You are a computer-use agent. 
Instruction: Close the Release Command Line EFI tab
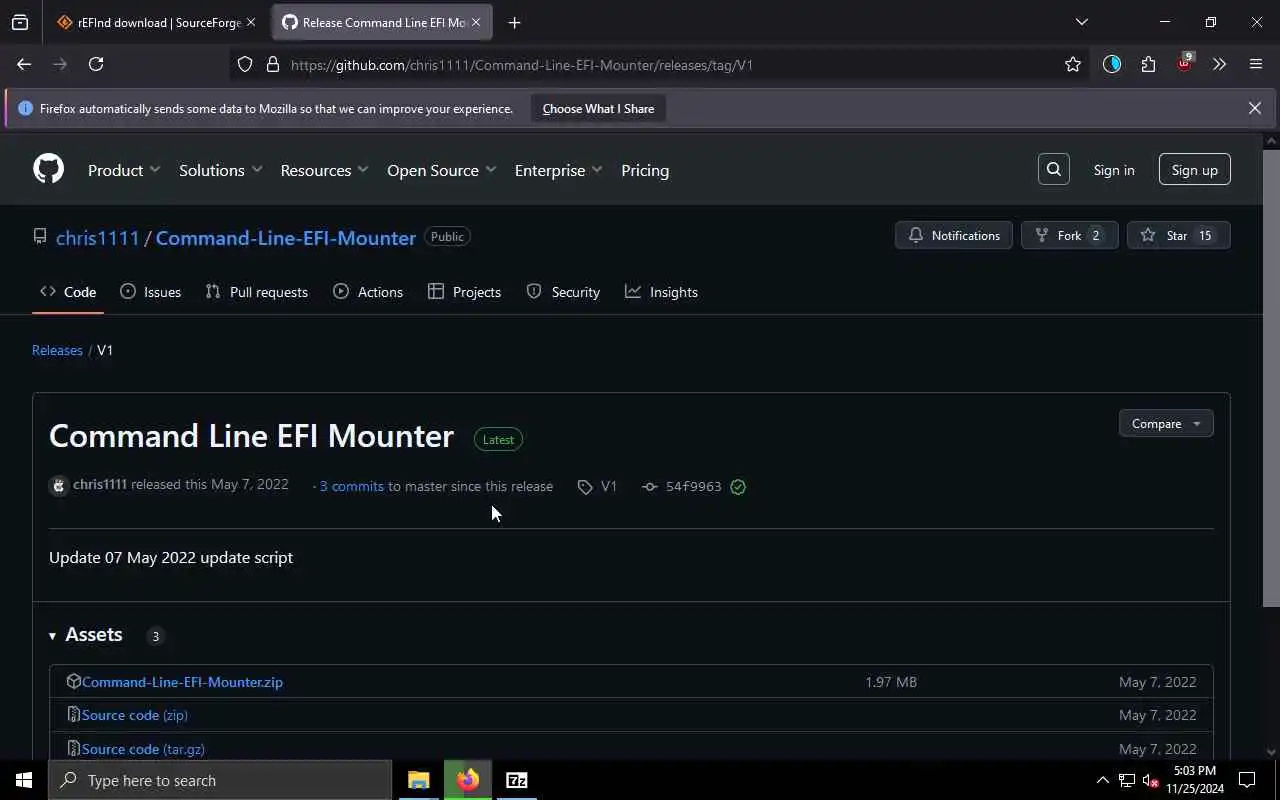[x=476, y=22]
